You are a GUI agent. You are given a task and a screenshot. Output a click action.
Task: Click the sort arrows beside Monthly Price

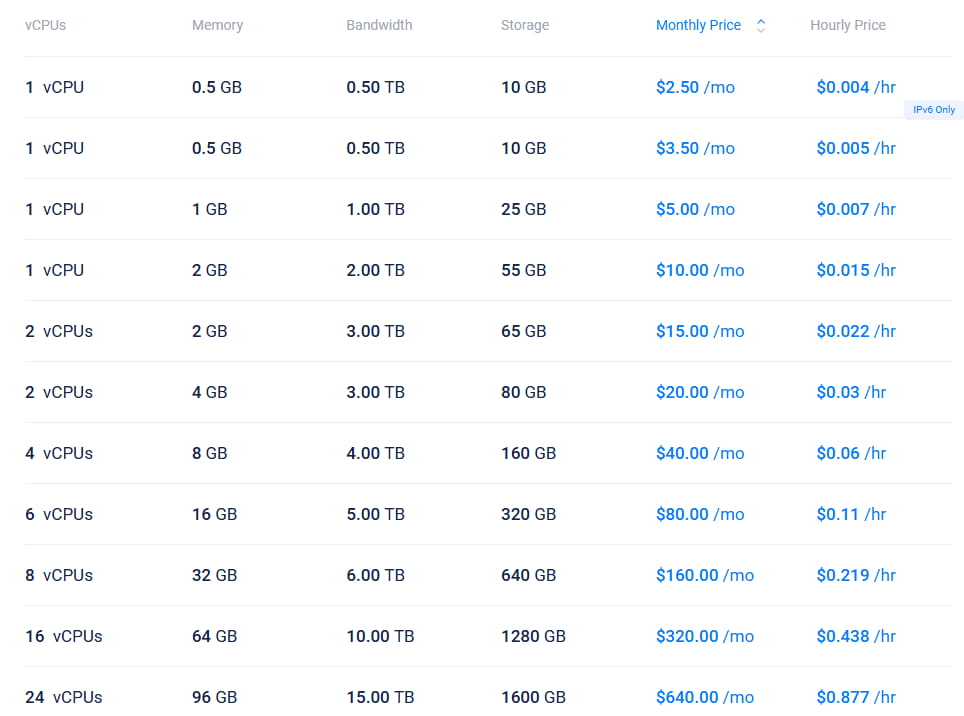click(761, 26)
